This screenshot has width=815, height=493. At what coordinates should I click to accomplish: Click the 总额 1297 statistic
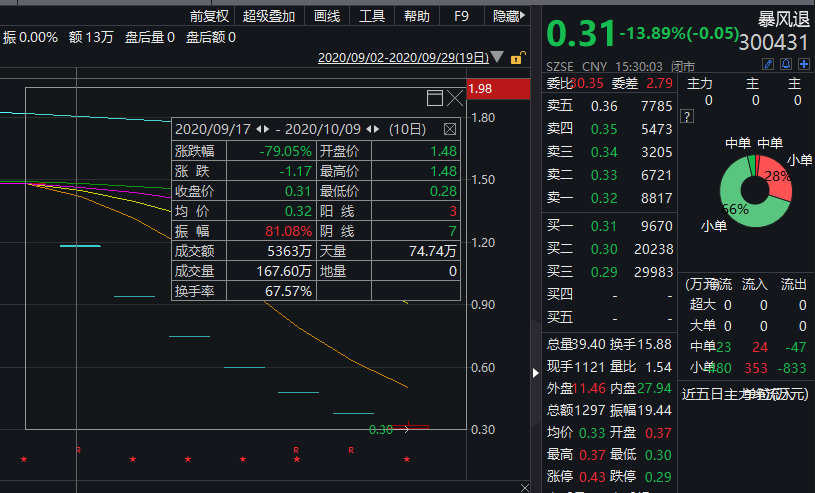click(x=576, y=410)
